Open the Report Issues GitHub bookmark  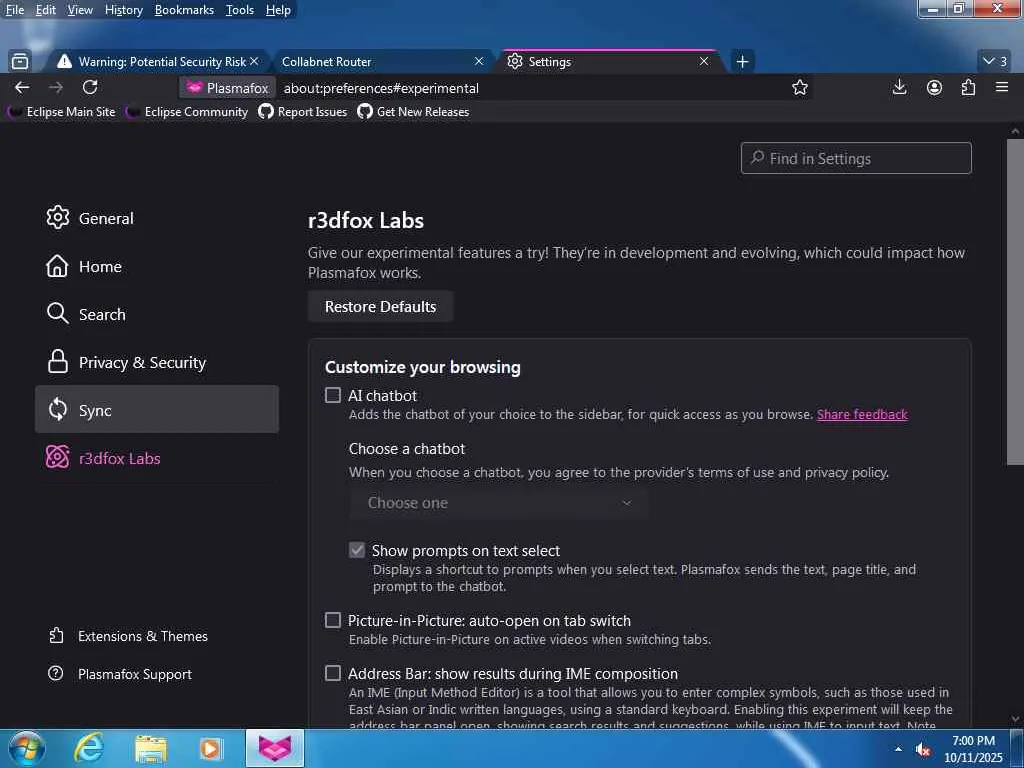302,112
